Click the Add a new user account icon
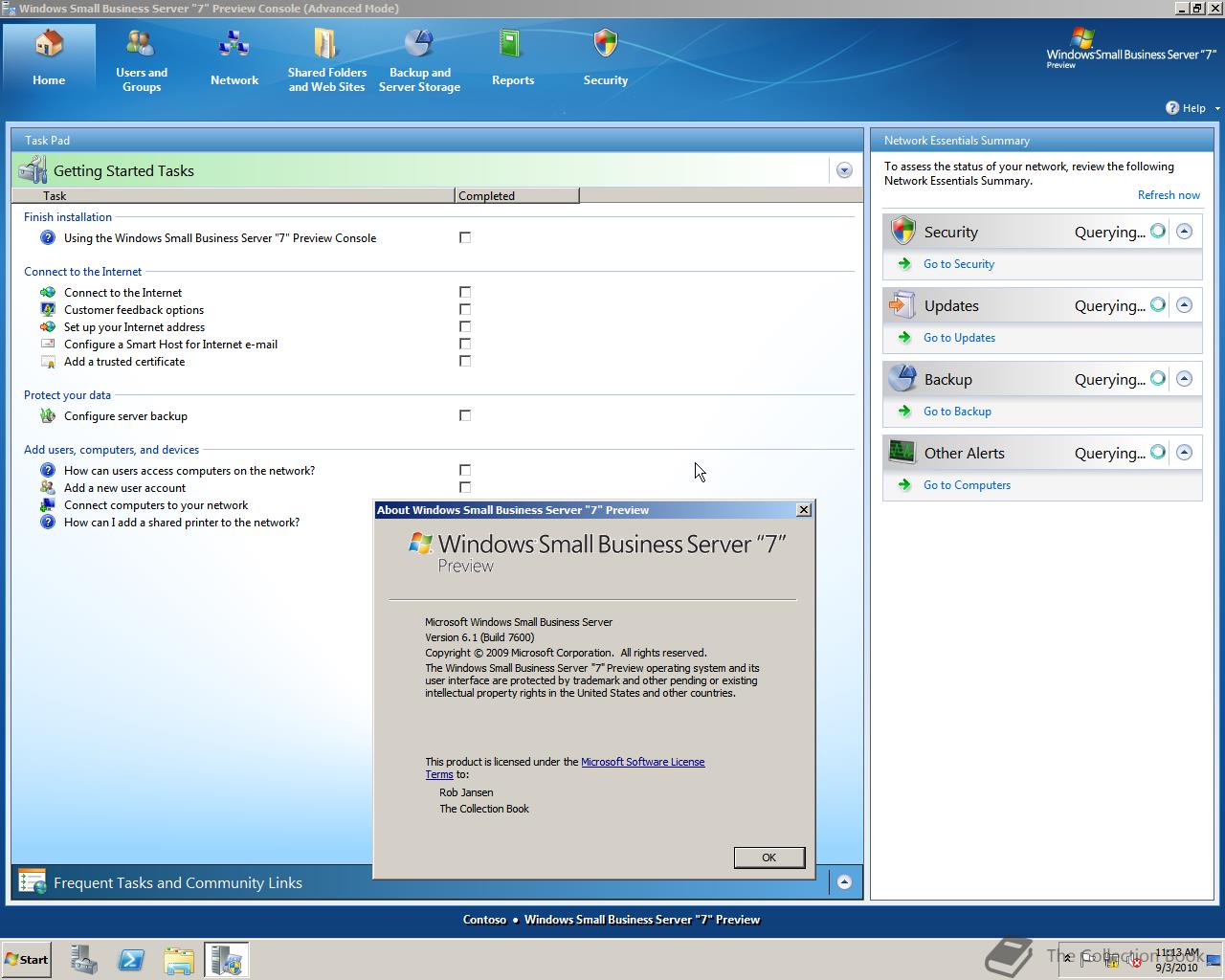Viewport: 1225px width, 980px height. click(x=48, y=488)
